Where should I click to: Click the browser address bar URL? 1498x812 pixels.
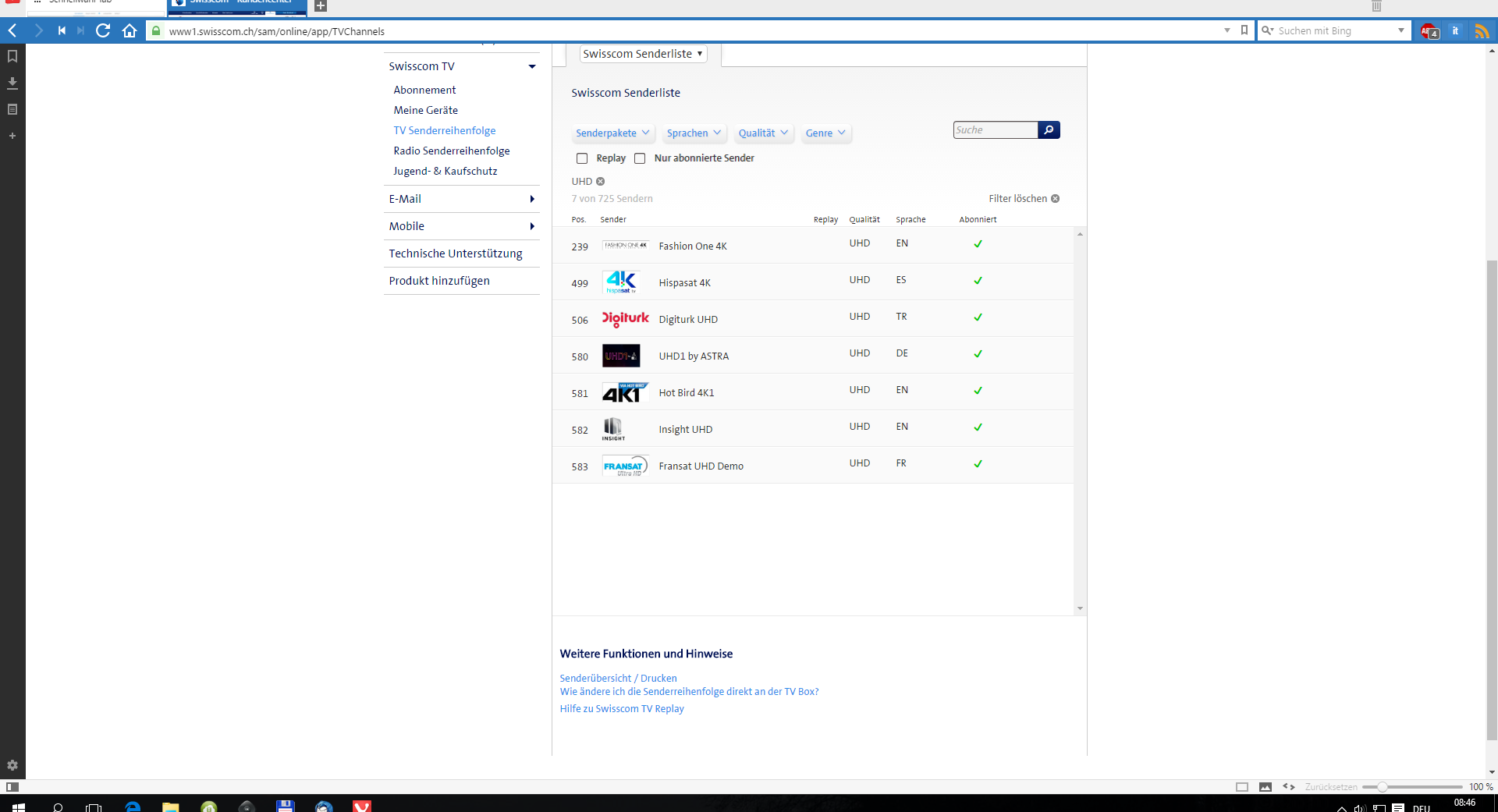pos(276,31)
